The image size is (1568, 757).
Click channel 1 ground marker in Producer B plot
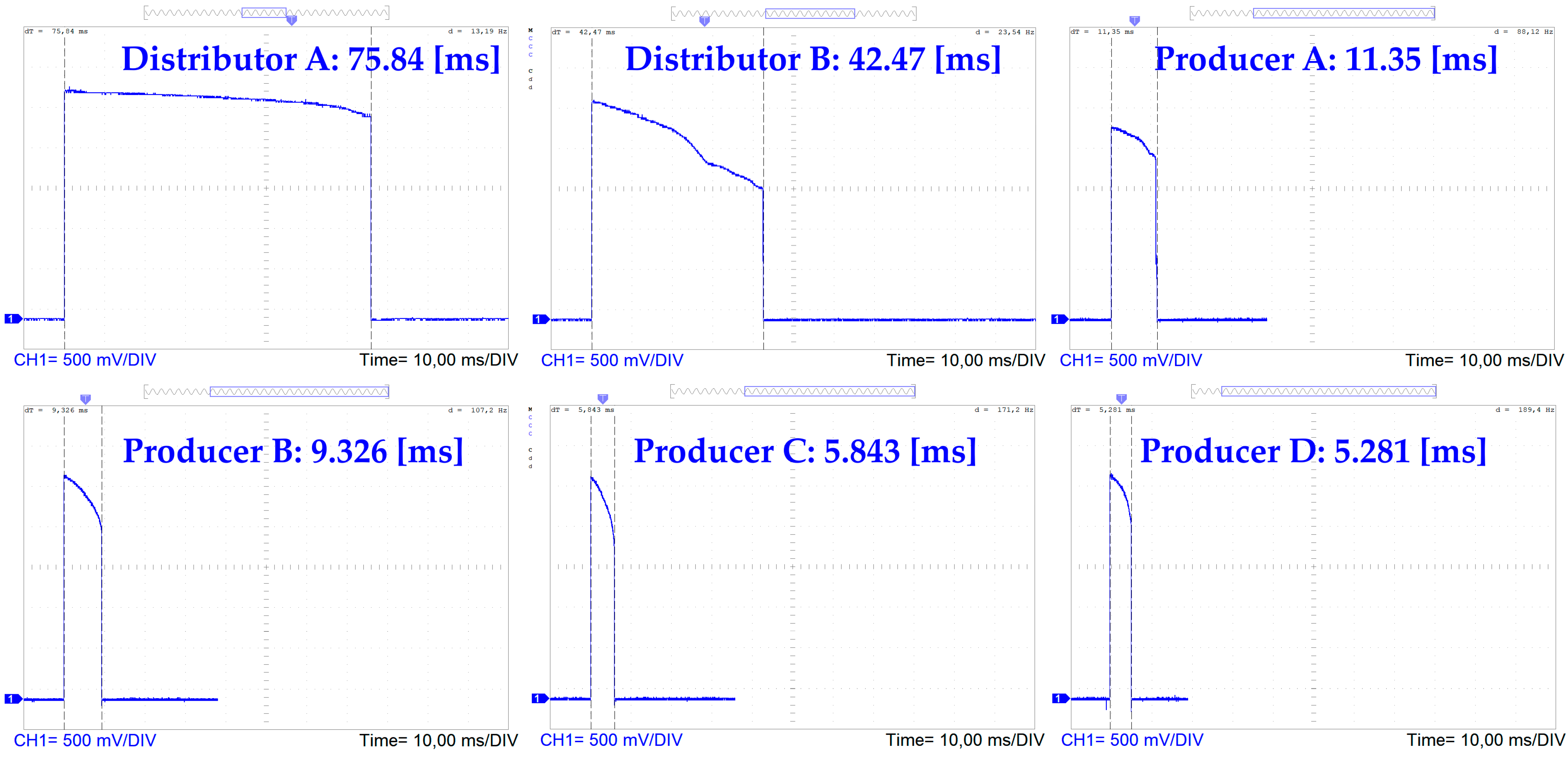(12, 699)
